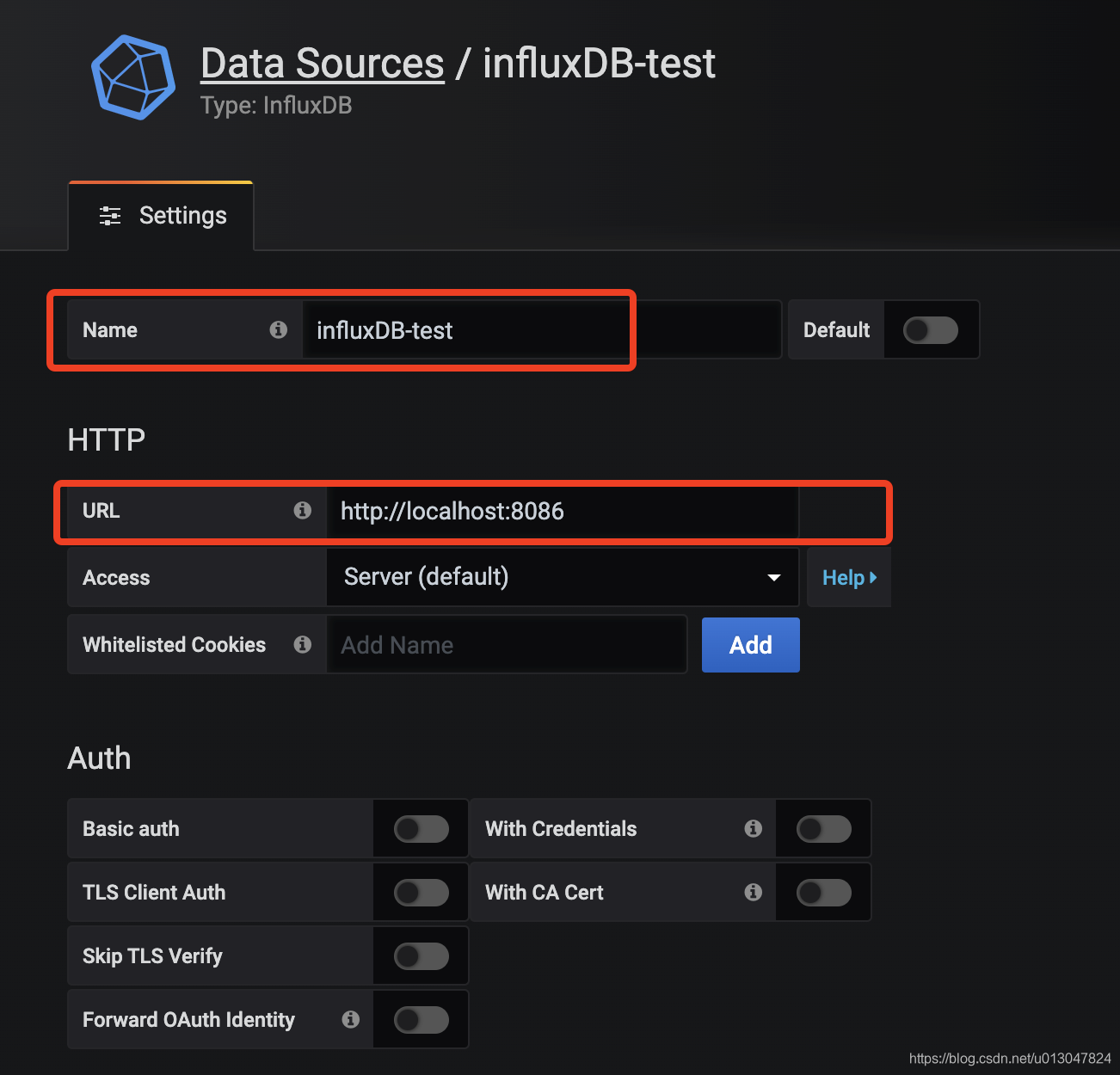The height and width of the screenshot is (1075, 1120).
Task: Click the Whitelisted Cookies info icon
Action: tap(302, 644)
